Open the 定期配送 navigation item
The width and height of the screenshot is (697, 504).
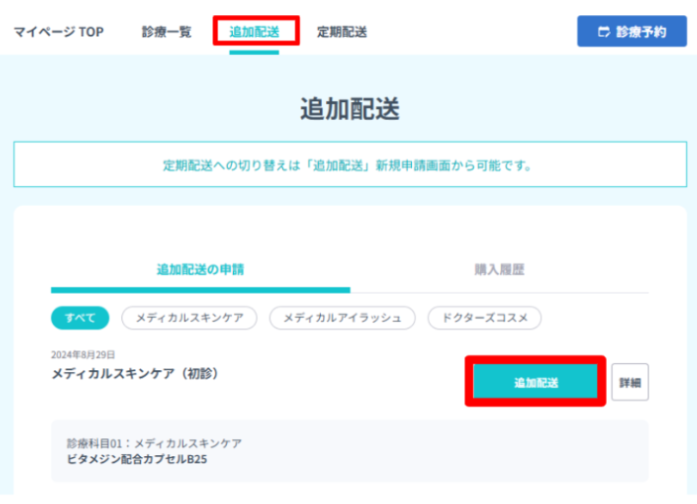[342, 32]
